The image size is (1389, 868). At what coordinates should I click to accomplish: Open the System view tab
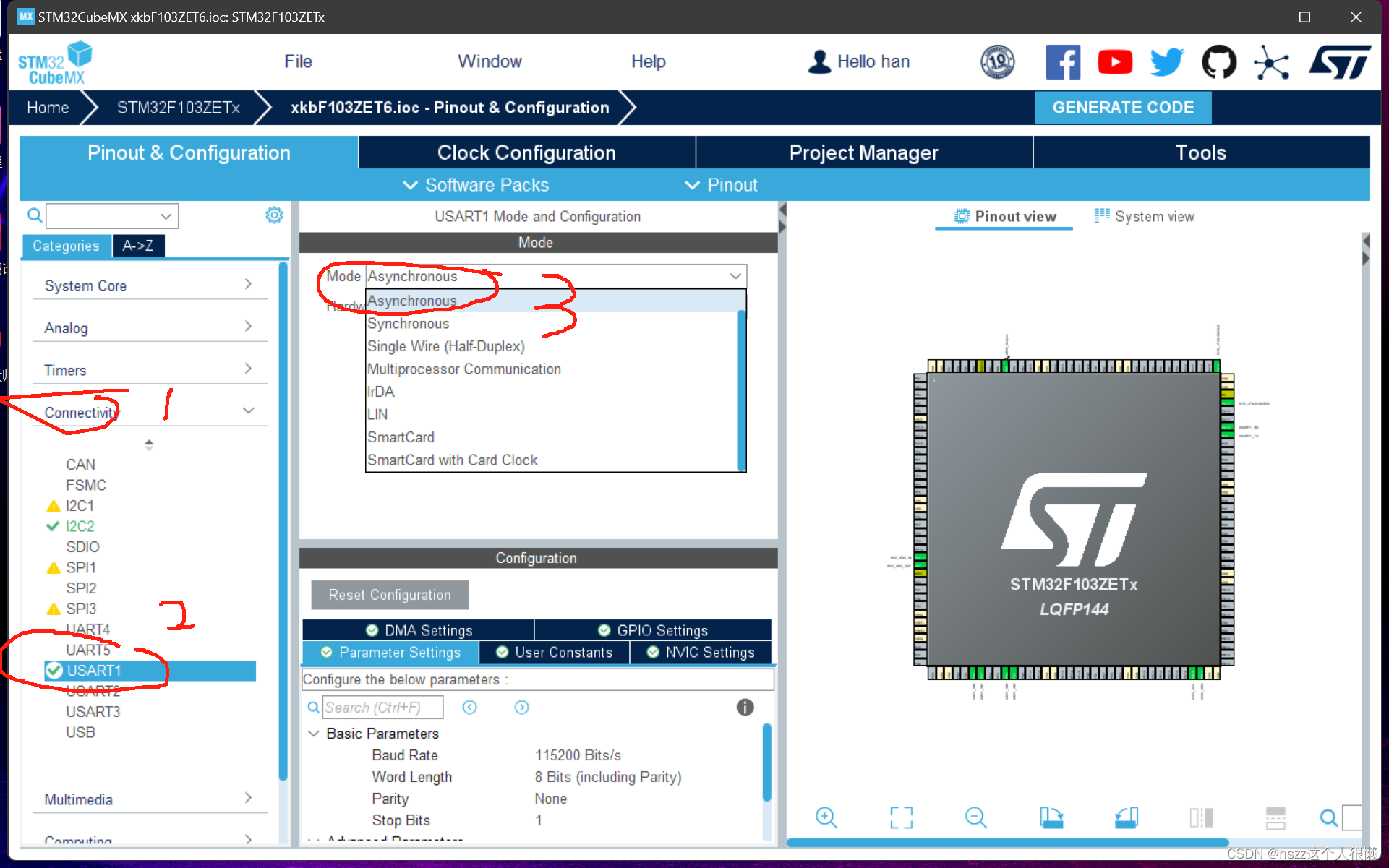coord(1144,216)
